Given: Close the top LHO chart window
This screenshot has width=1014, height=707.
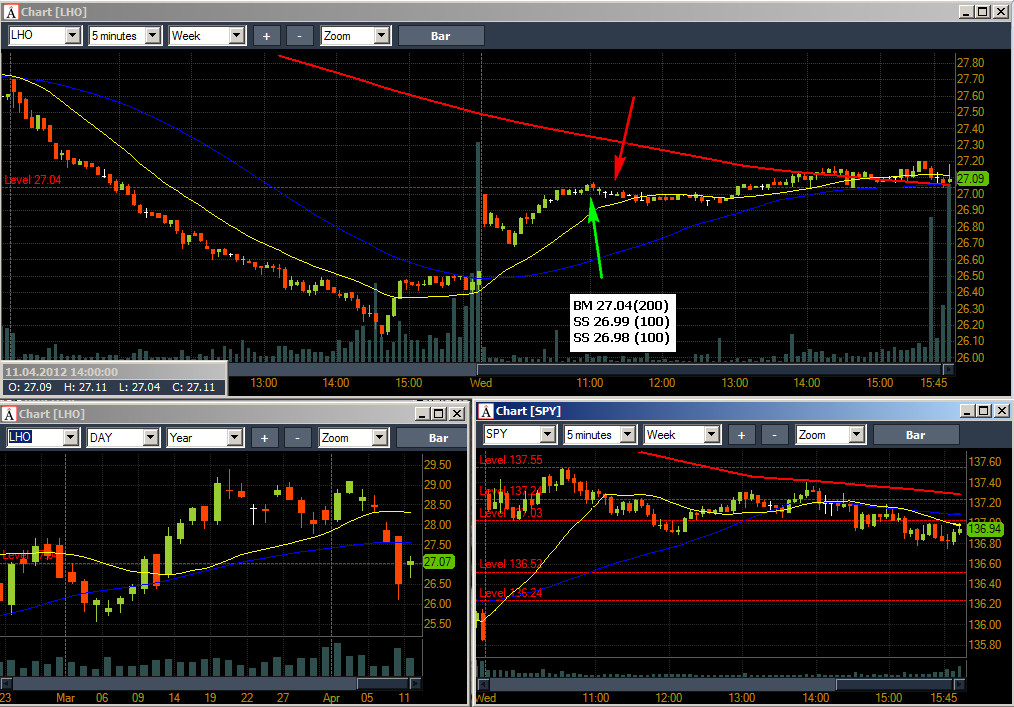Looking at the screenshot, I should (x=1000, y=12).
